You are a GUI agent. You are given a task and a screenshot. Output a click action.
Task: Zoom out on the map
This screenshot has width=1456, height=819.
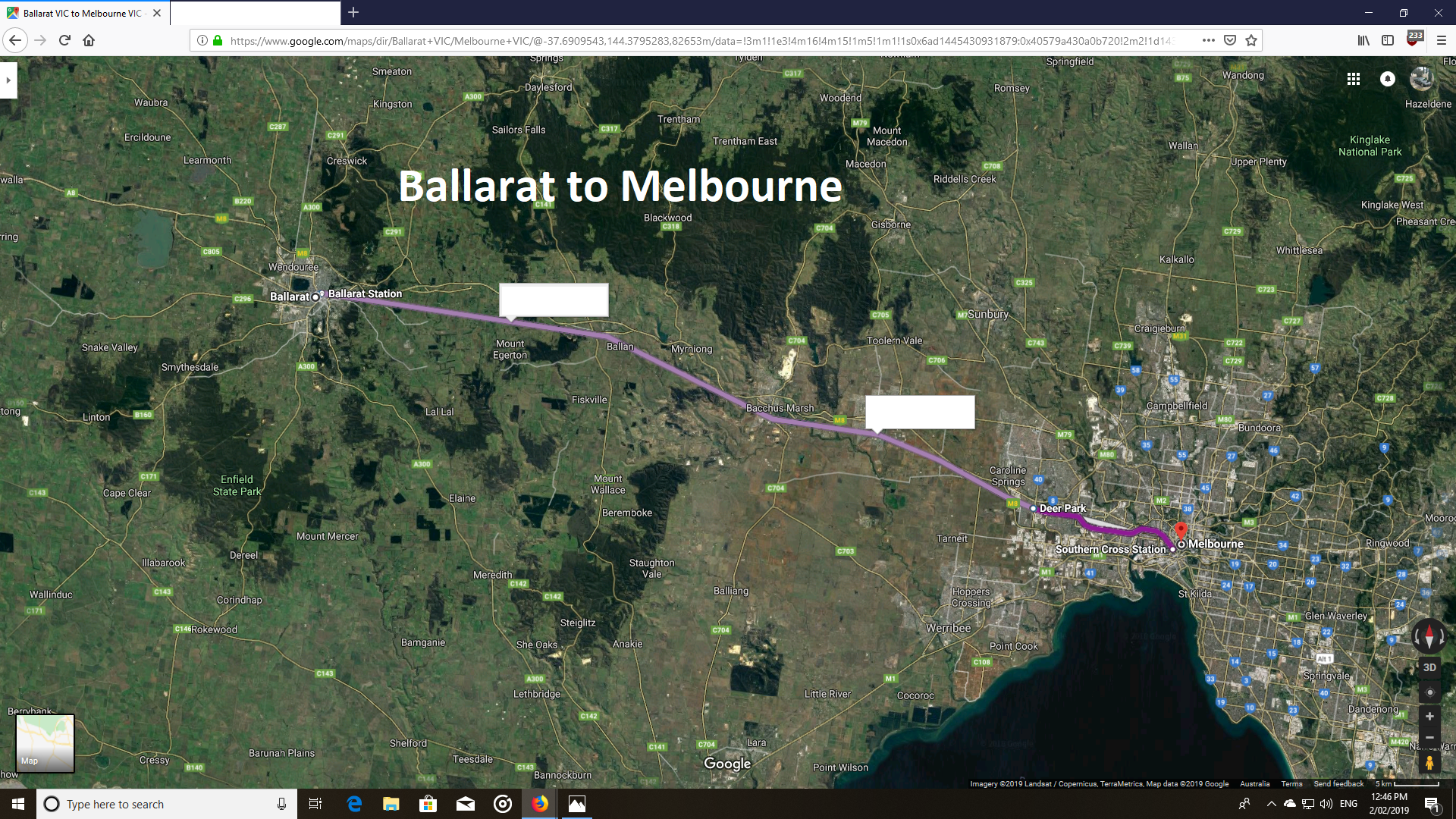pos(1429,737)
